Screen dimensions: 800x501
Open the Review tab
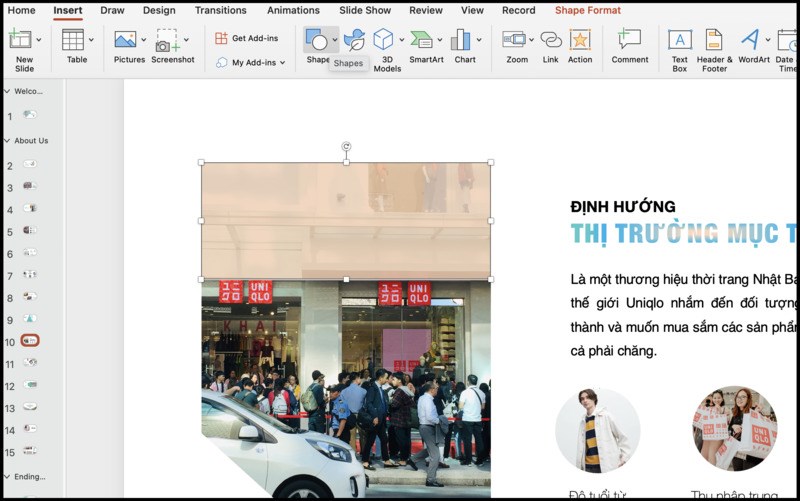(x=426, y=10)
